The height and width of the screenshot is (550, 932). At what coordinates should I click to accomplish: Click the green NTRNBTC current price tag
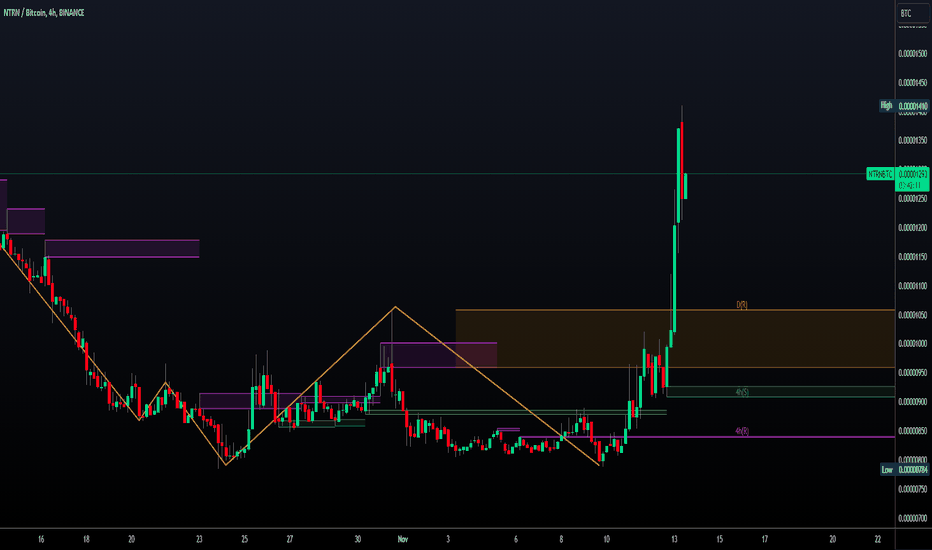[880, 174]
